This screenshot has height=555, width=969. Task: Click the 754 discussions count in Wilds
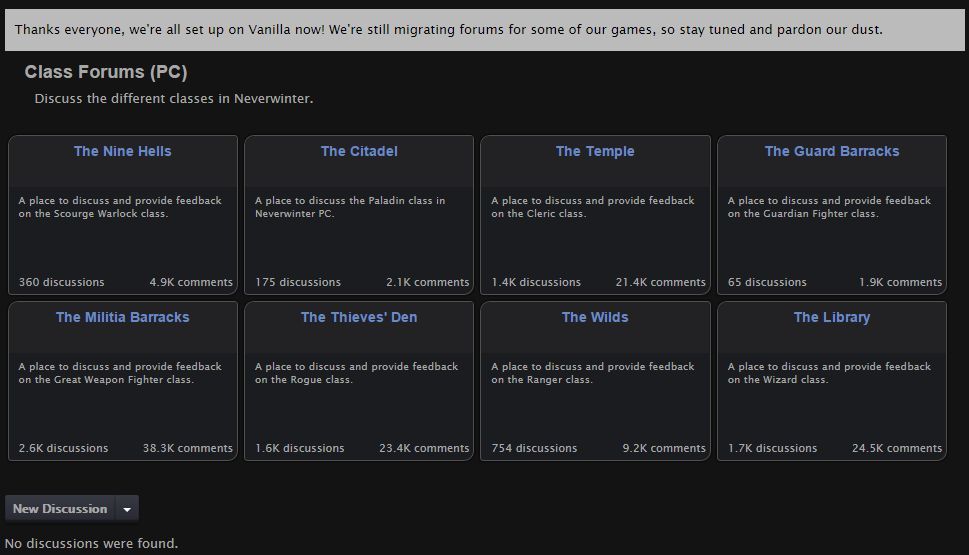[534, 448]
